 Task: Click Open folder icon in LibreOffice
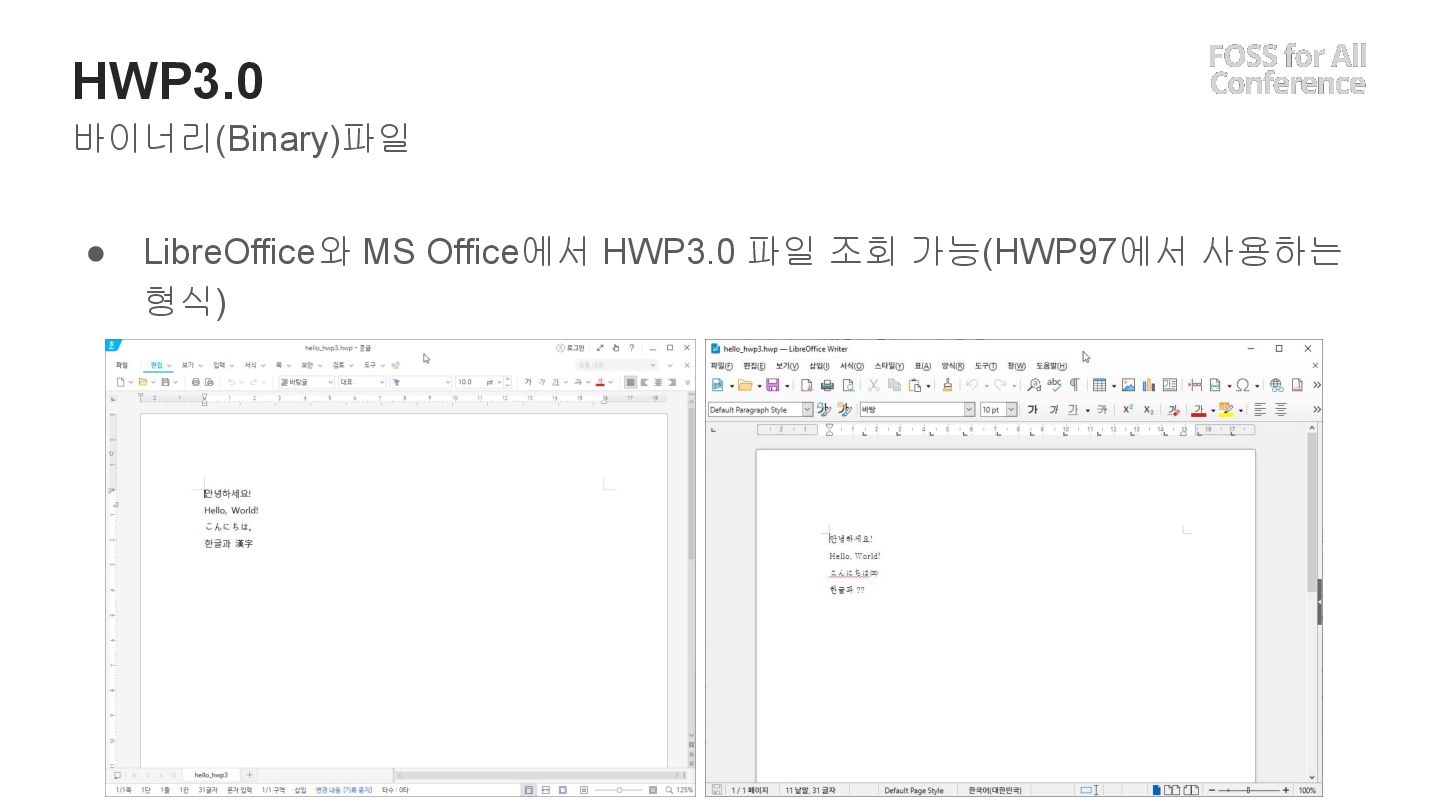coord(744,385)
